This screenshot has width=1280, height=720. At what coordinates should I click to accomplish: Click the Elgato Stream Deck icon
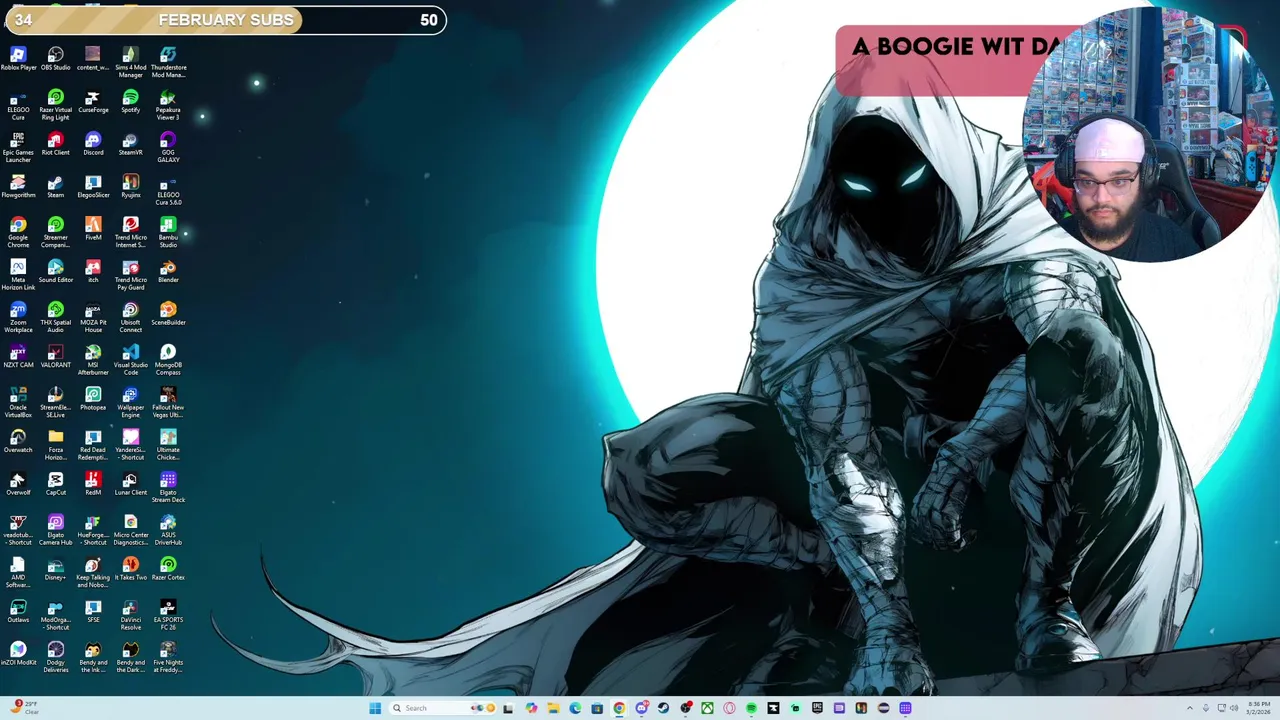pos(168,487)
